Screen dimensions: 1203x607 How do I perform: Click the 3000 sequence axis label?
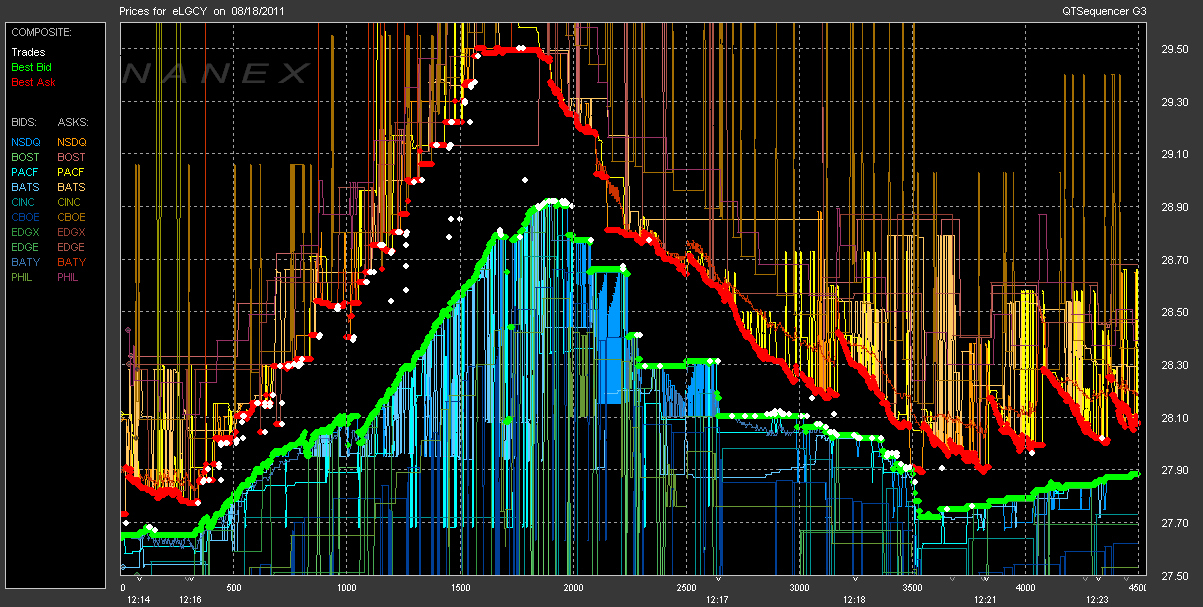(800, 588)
